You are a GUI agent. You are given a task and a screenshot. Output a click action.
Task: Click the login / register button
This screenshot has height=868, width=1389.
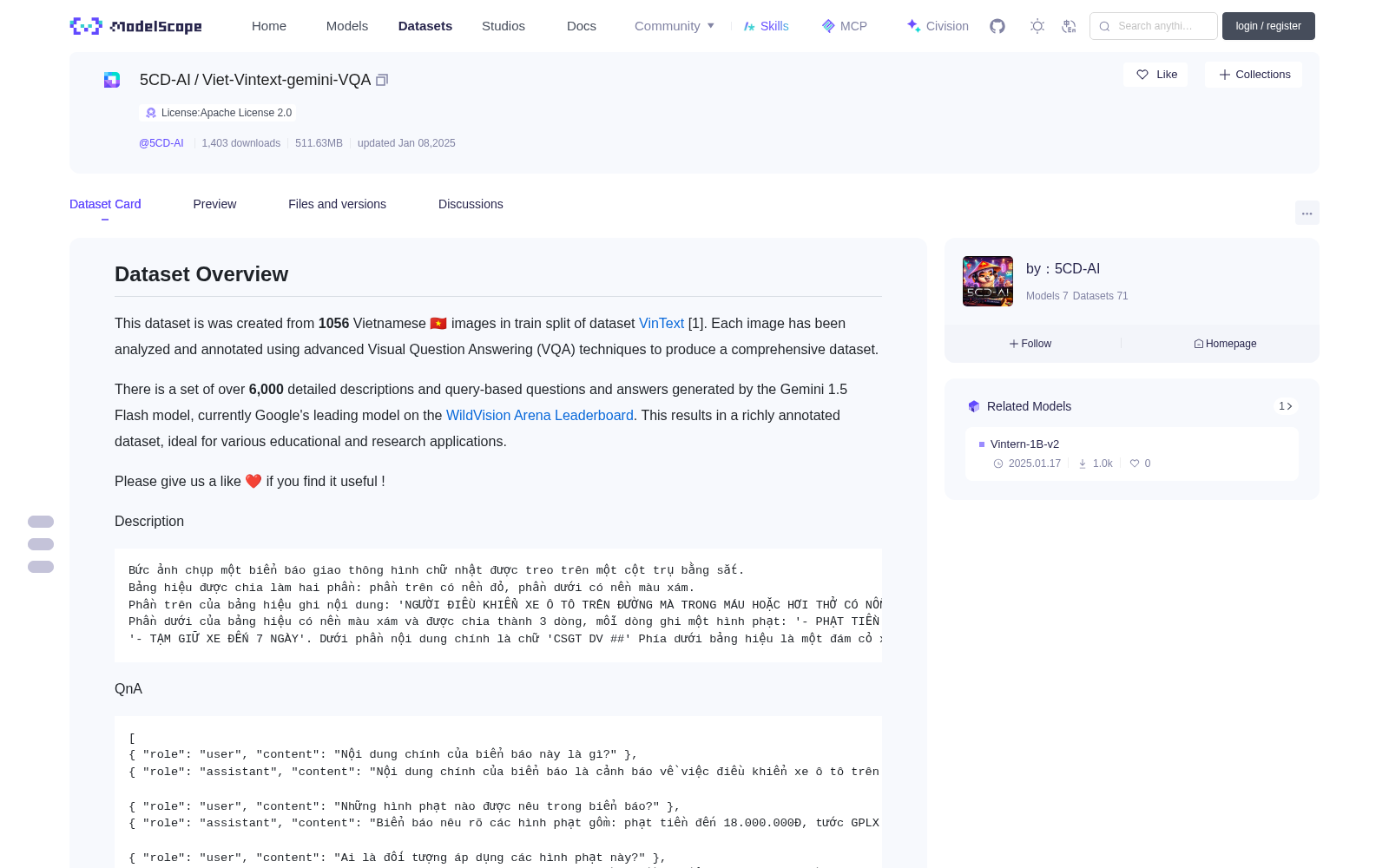tap(1268, 26)
